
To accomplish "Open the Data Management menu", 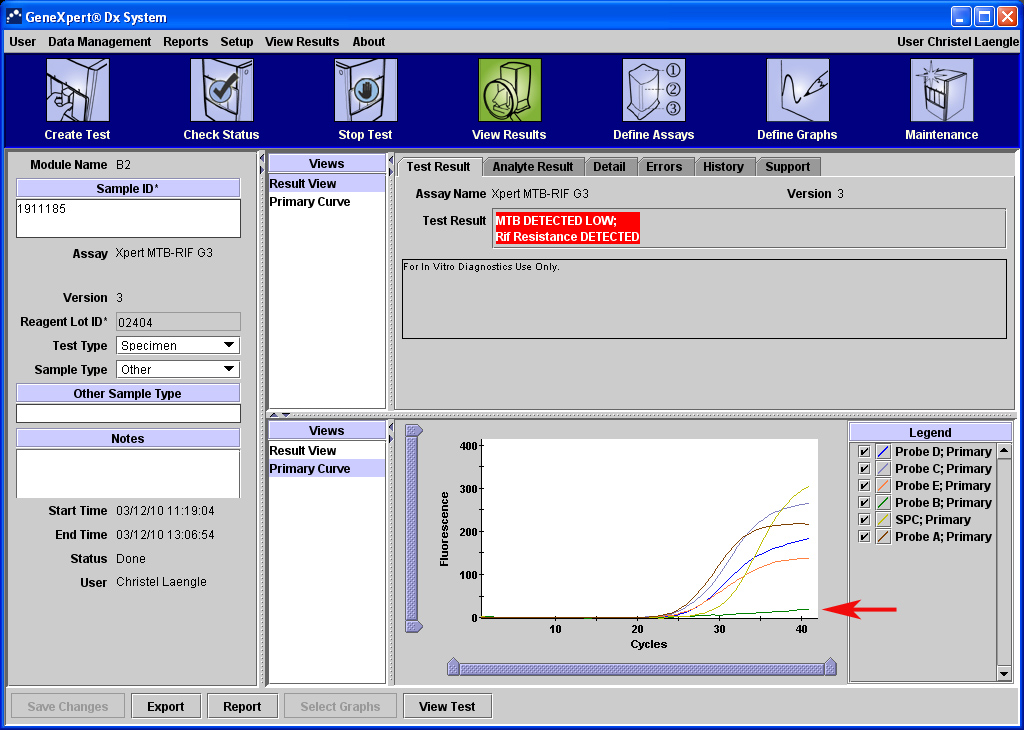I will click(99, 42).
